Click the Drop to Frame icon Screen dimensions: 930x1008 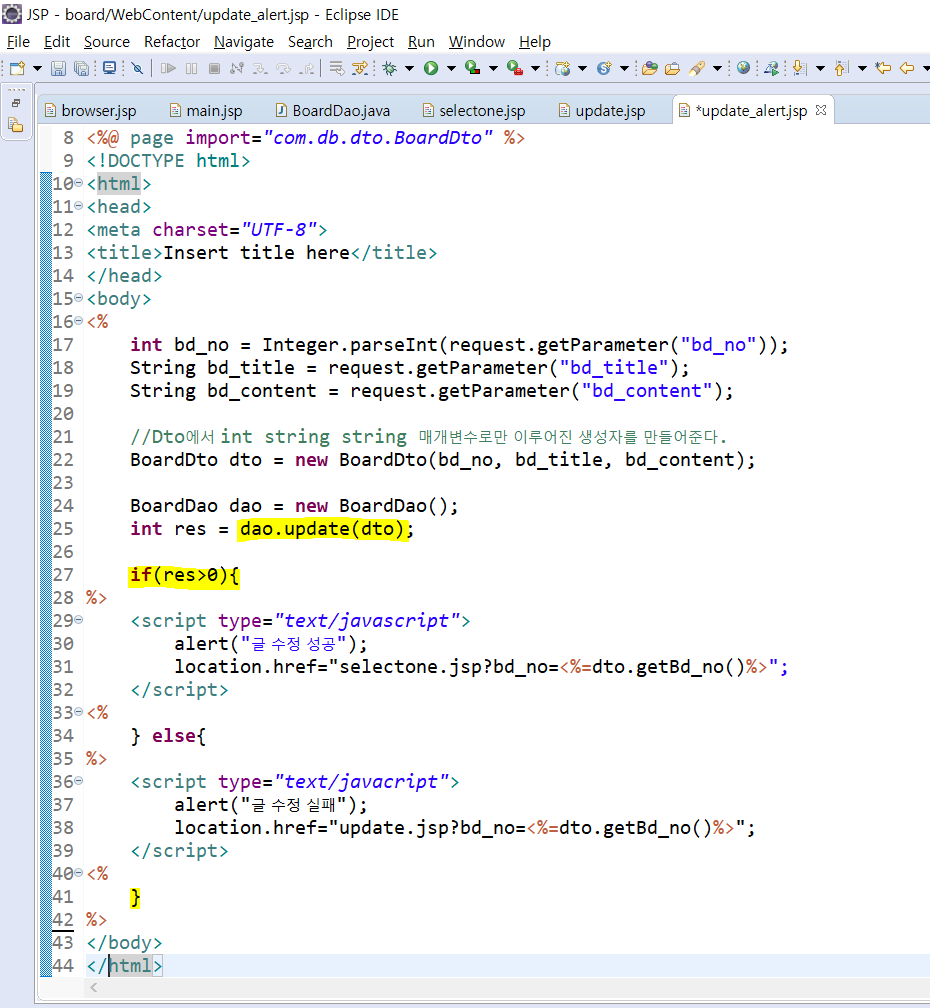coord(336,68)
